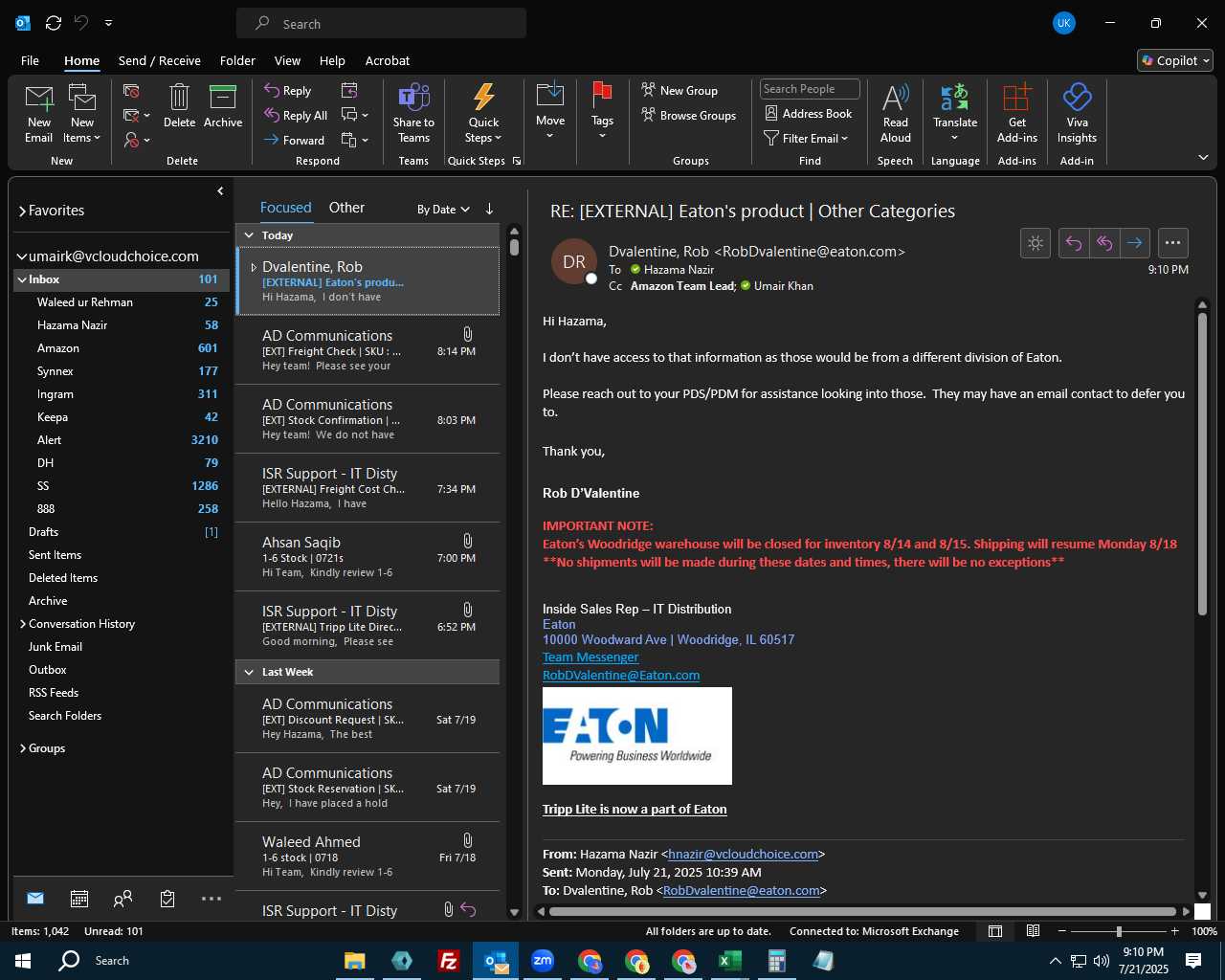Viewport: 1225px width, 980px height.
Task: Switch to Calendar view in navigation bar
Action: (x=79, y=899)
